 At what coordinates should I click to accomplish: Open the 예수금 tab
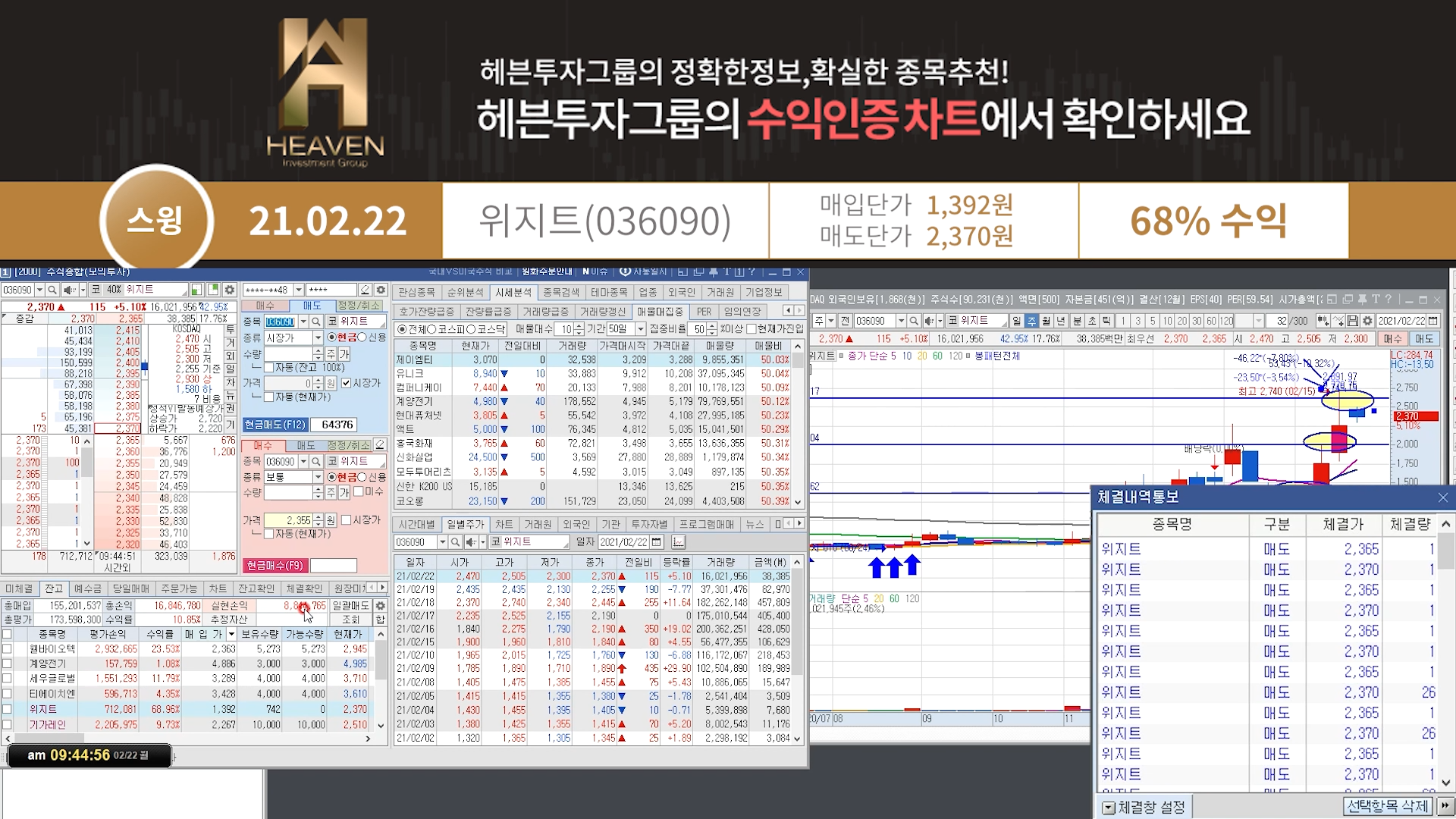coord(87,588)
